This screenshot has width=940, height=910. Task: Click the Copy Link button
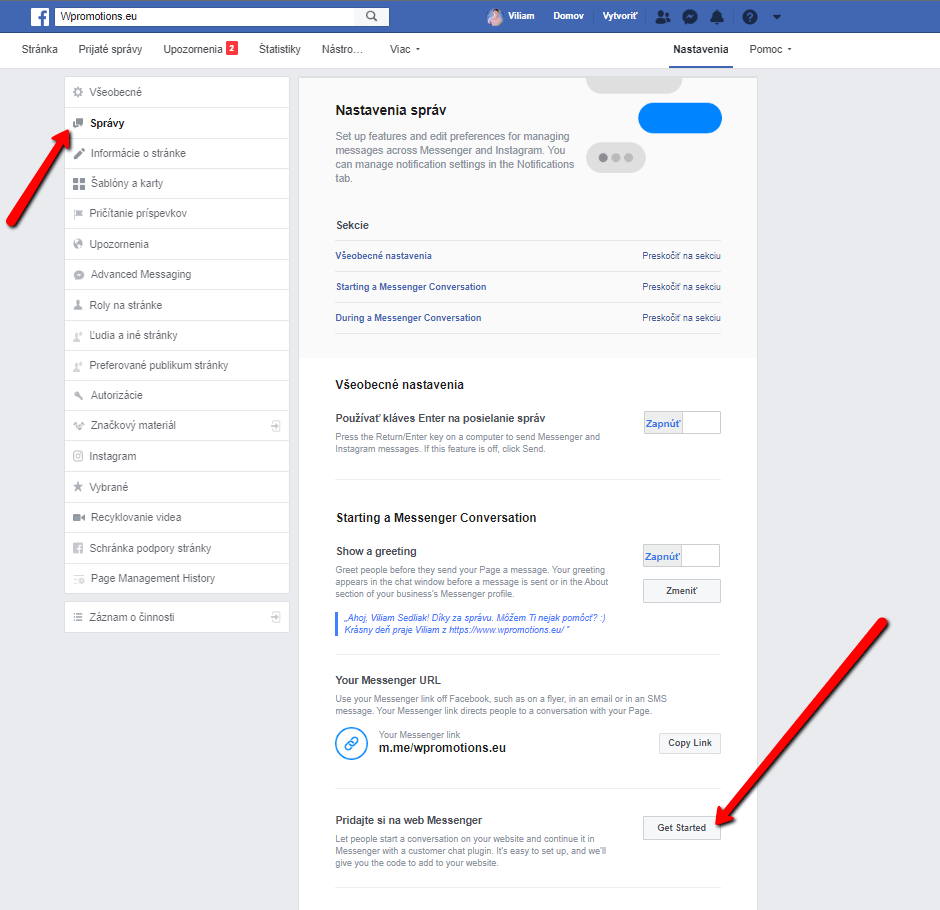[690, 743]
